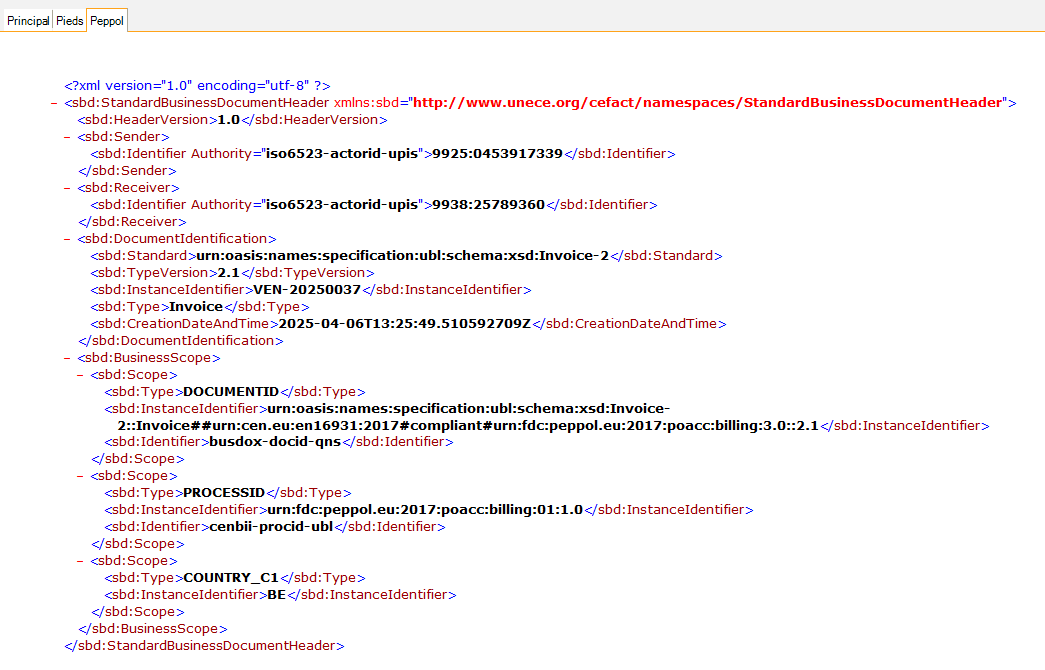The height and width of the screenshot is (670, 1045).
Task: Select the Peppol tab
Action: point(107,20)
